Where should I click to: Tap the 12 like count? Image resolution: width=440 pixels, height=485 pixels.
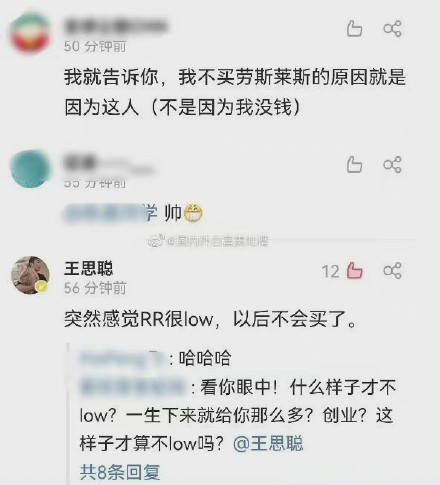coord(330,272)
